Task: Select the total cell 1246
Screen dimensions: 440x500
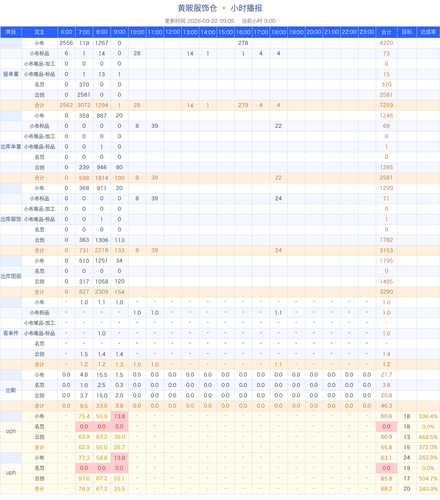Action: coord(386,116)
